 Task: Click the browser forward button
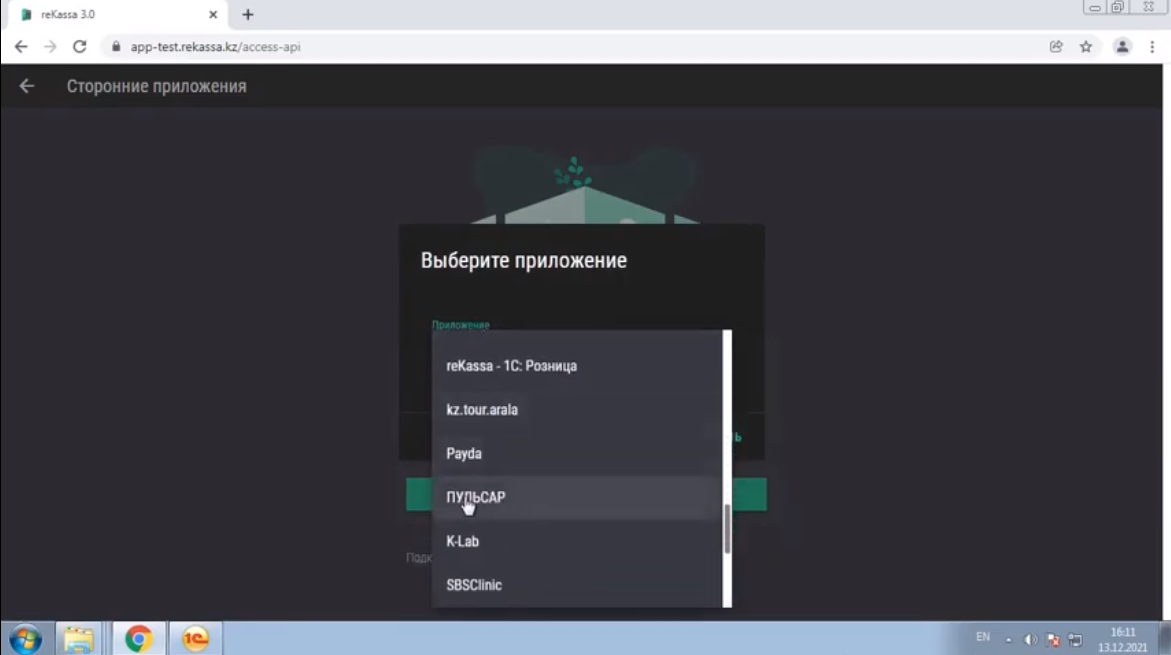(x=50, y=46)
